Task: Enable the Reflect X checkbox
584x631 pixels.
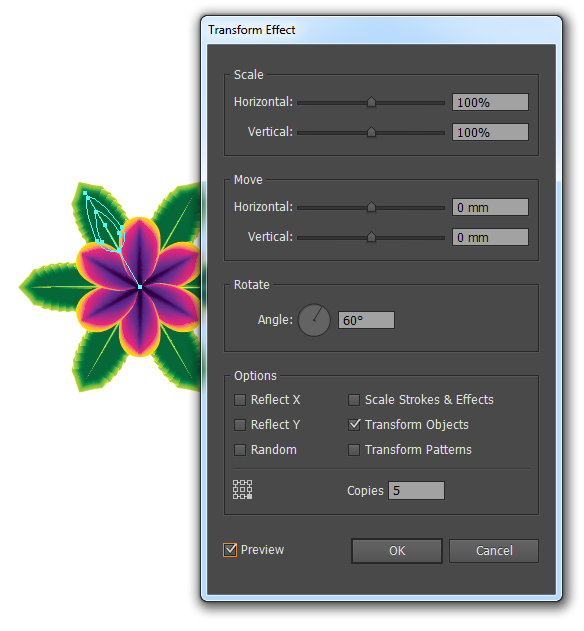Action: (x=240, y=400)
